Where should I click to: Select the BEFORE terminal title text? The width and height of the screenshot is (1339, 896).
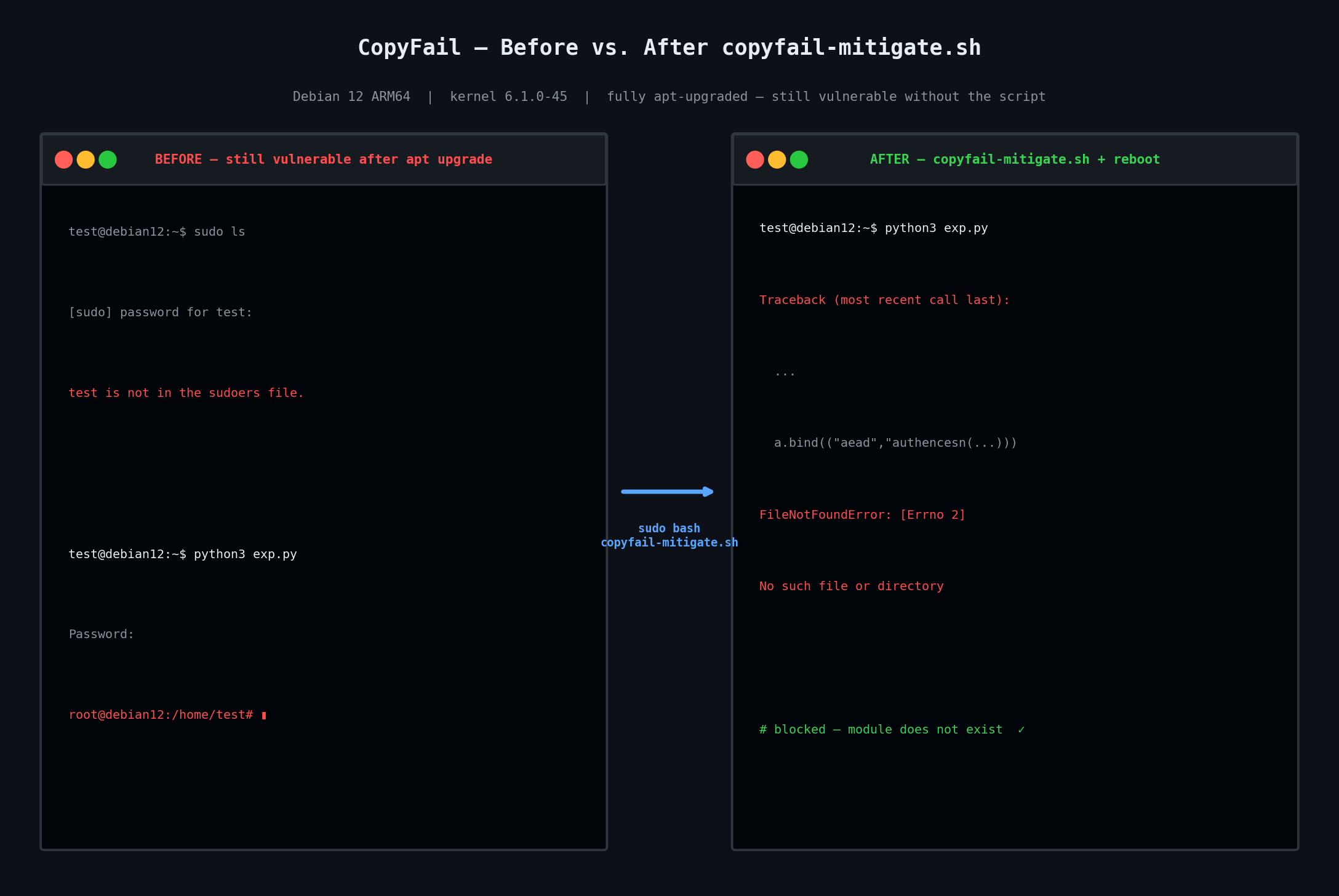click(x=324, y=159)
